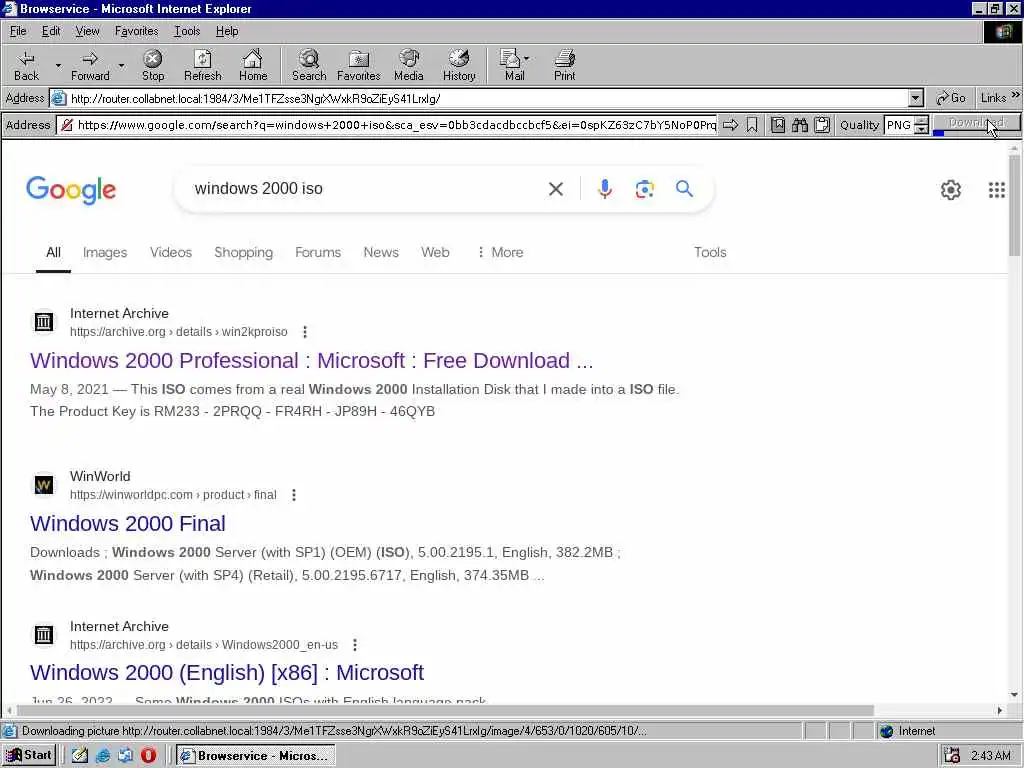This screenshot has height=768, width=1024.
Task: Click the clipboard icon in the Browservice bar
Action: click(x=822, y=125)
